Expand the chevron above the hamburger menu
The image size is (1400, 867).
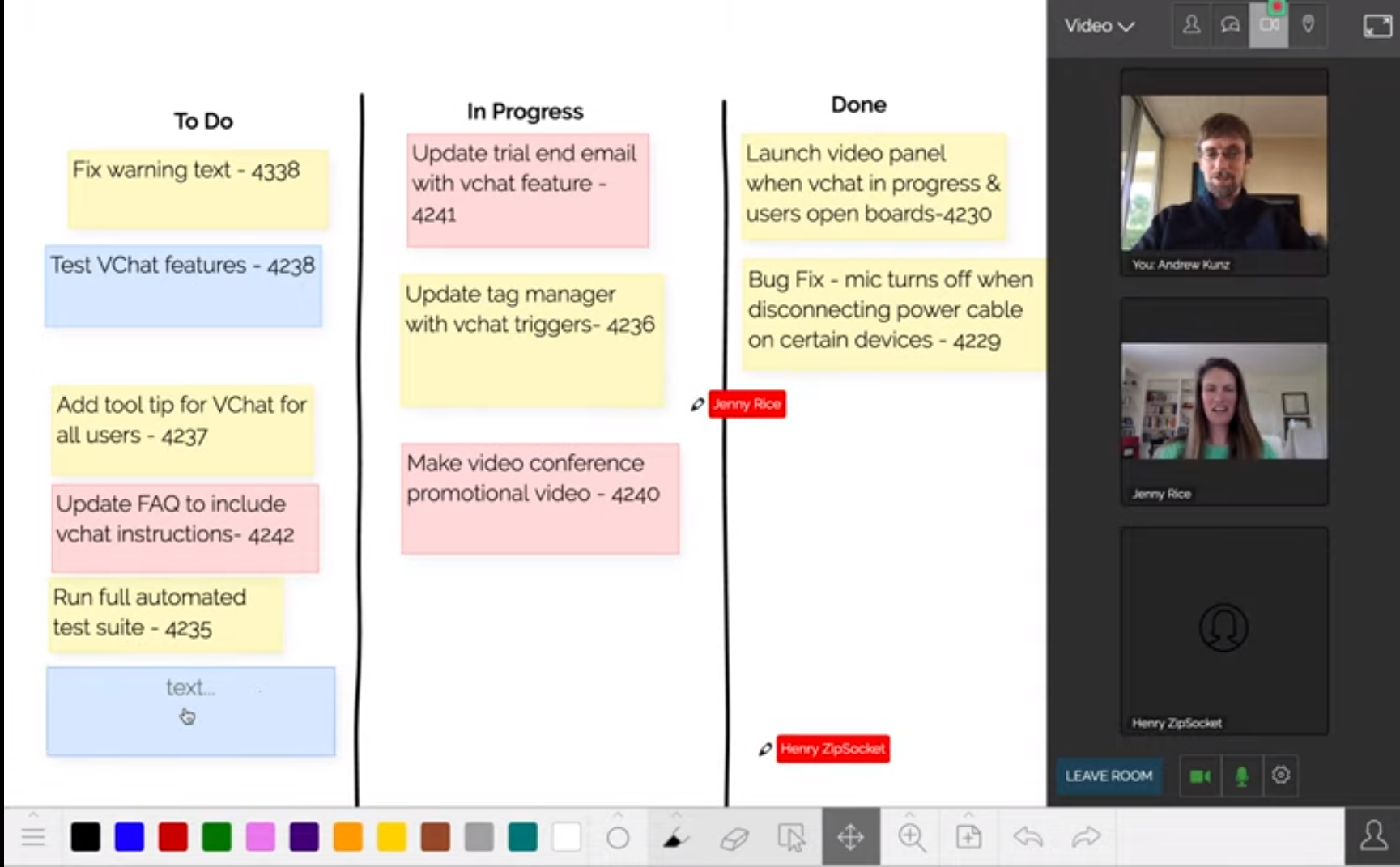pos(33,814)
